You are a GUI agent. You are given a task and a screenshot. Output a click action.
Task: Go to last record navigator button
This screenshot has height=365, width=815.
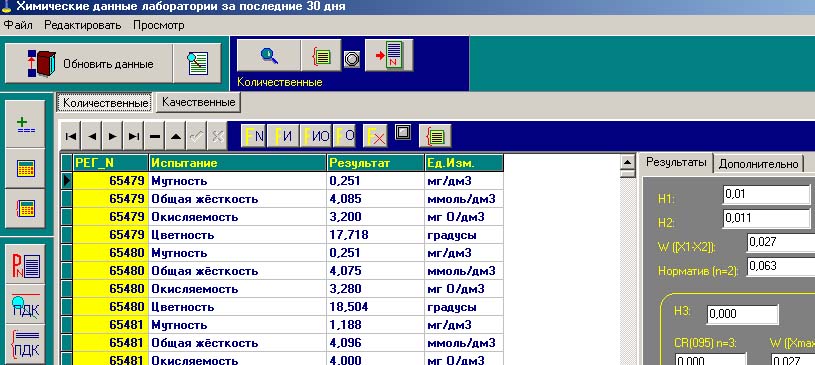(134, 136)
